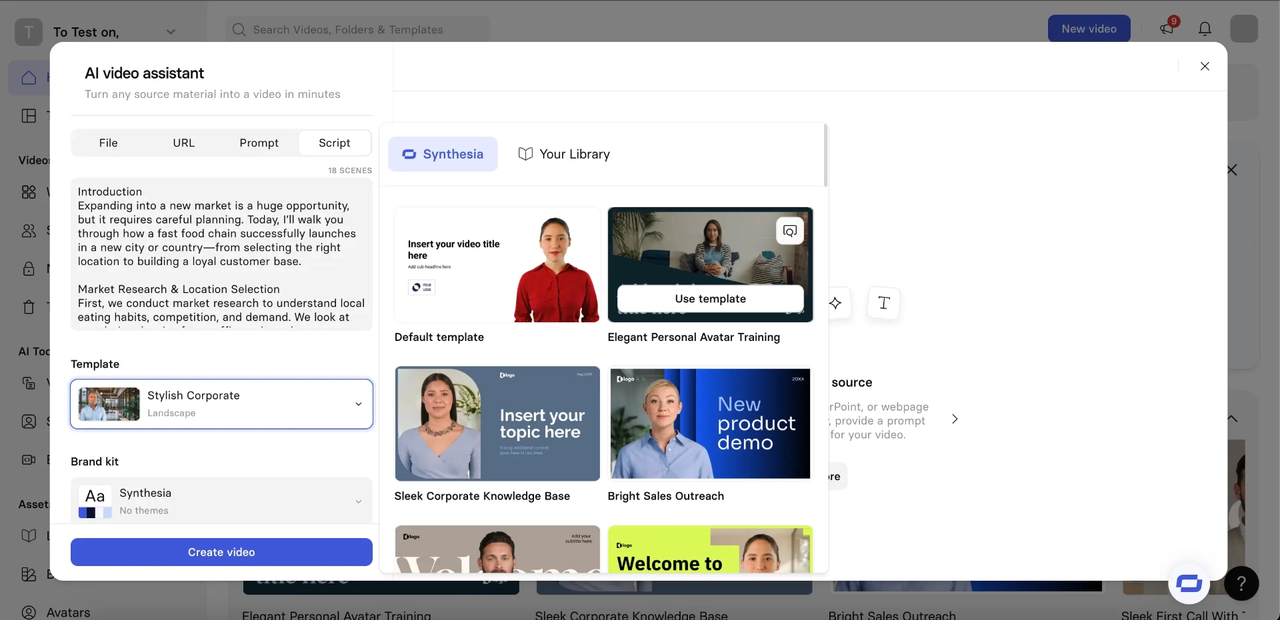Open the Synthesia templates tab

point(443,154)
